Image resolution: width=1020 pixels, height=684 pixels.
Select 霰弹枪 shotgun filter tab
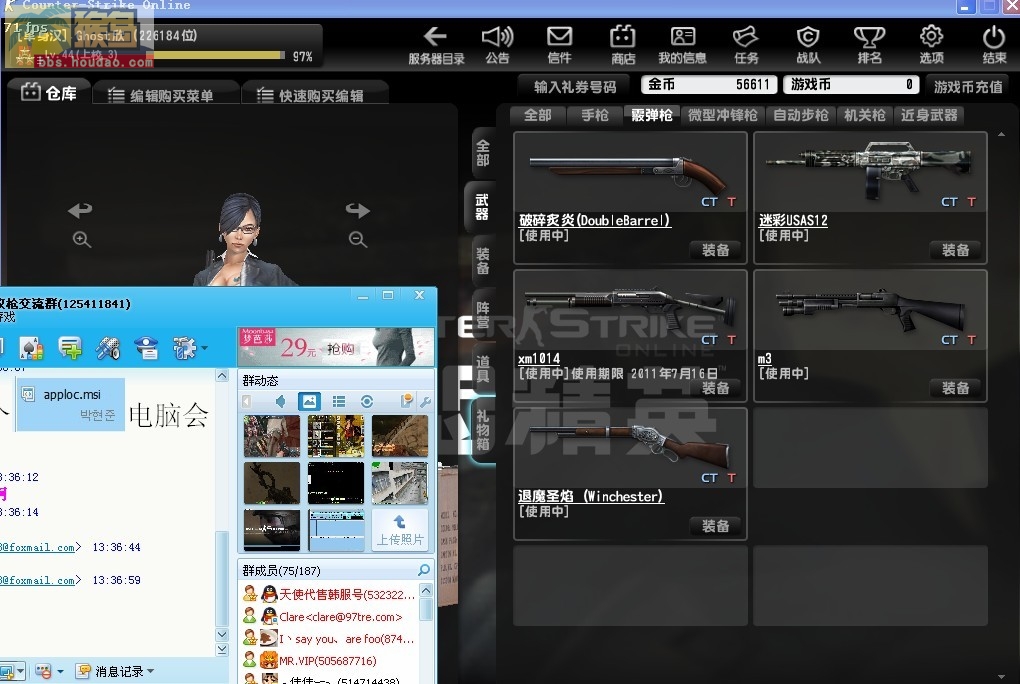[652, 115]
